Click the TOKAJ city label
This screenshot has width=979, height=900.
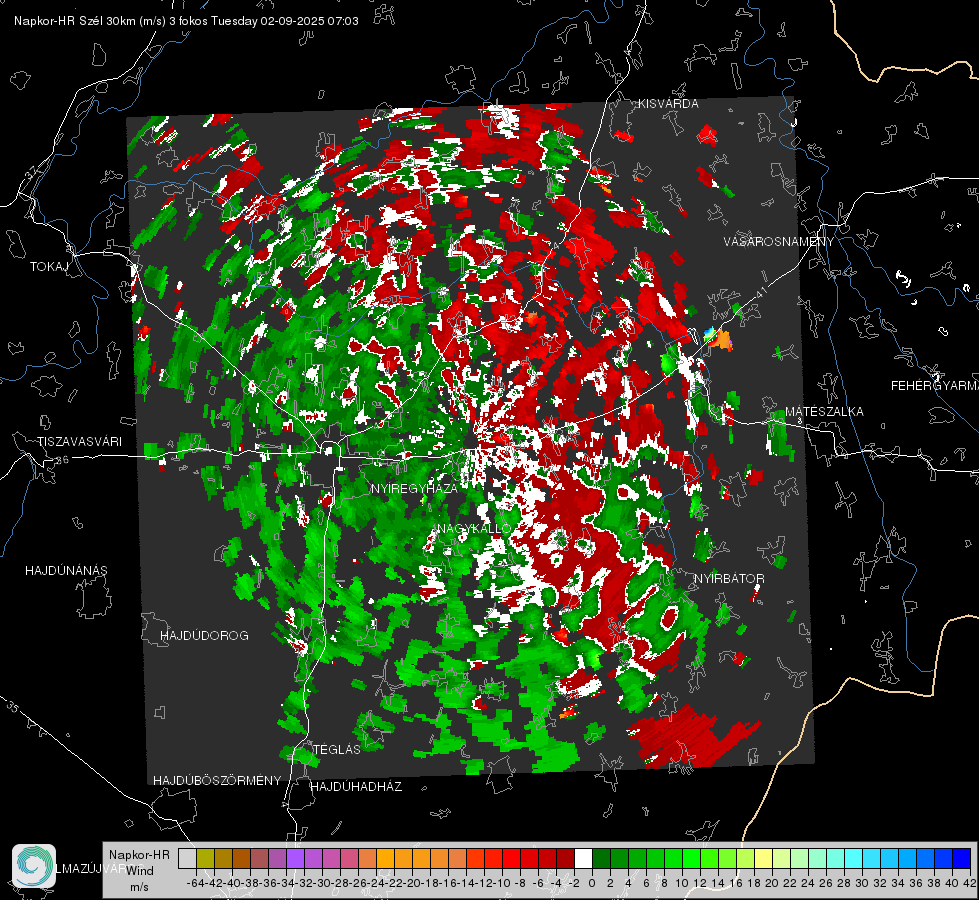[49, 267]
